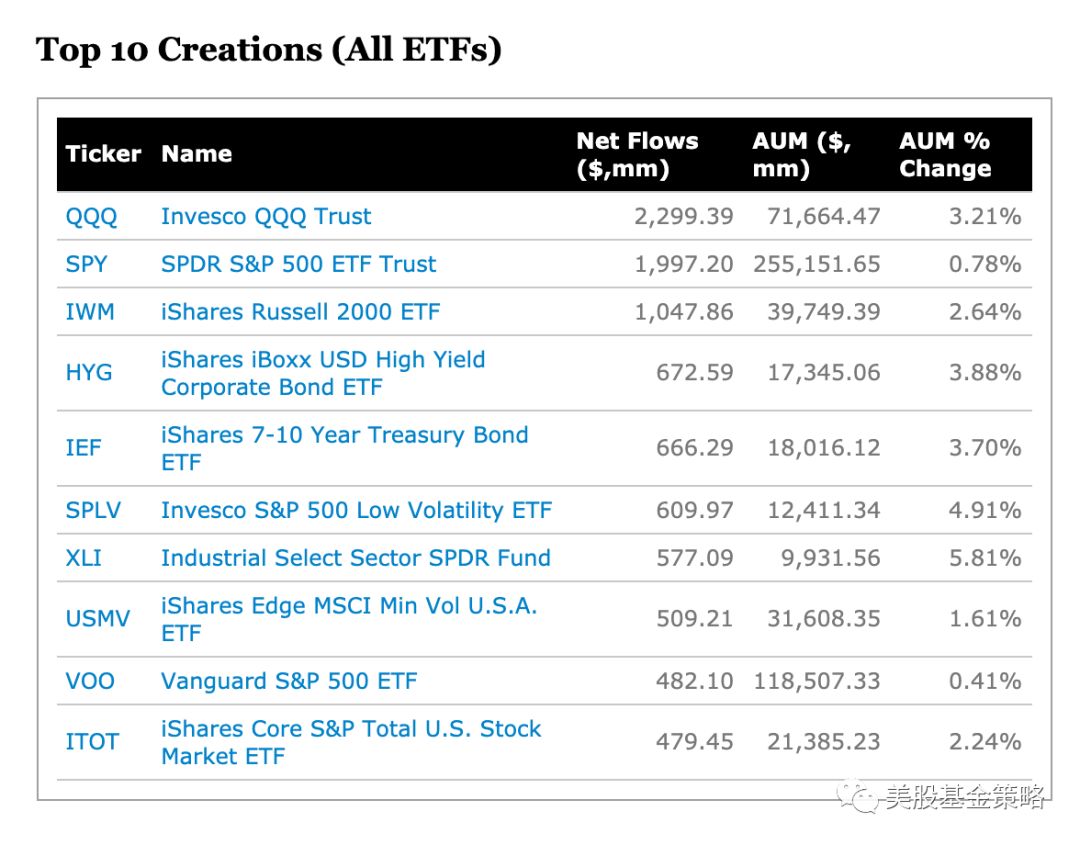
Task: Open Industrial Select Sector SPDR Fund link
Action: [x=355, y=558]
